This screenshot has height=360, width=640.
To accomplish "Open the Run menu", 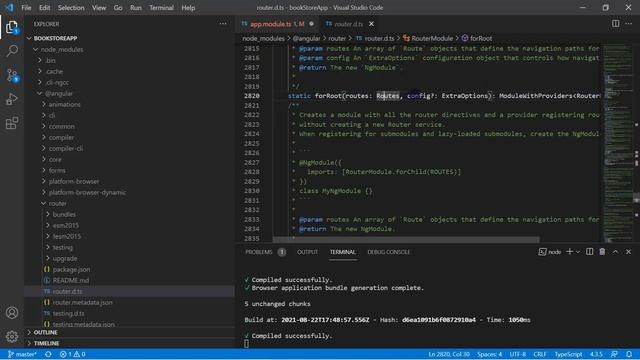I will [x=136, y=8].
